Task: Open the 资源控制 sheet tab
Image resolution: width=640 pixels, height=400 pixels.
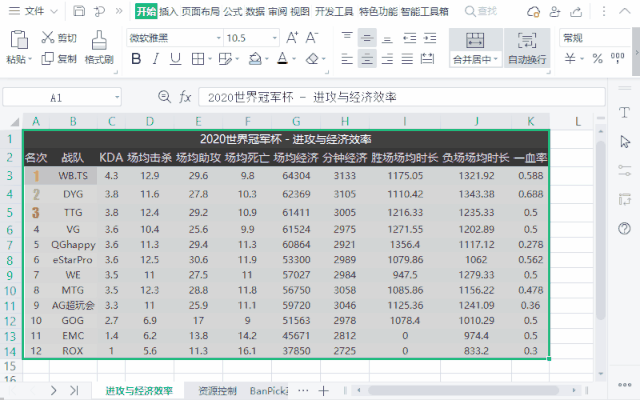Action: [x=218, y=391]
